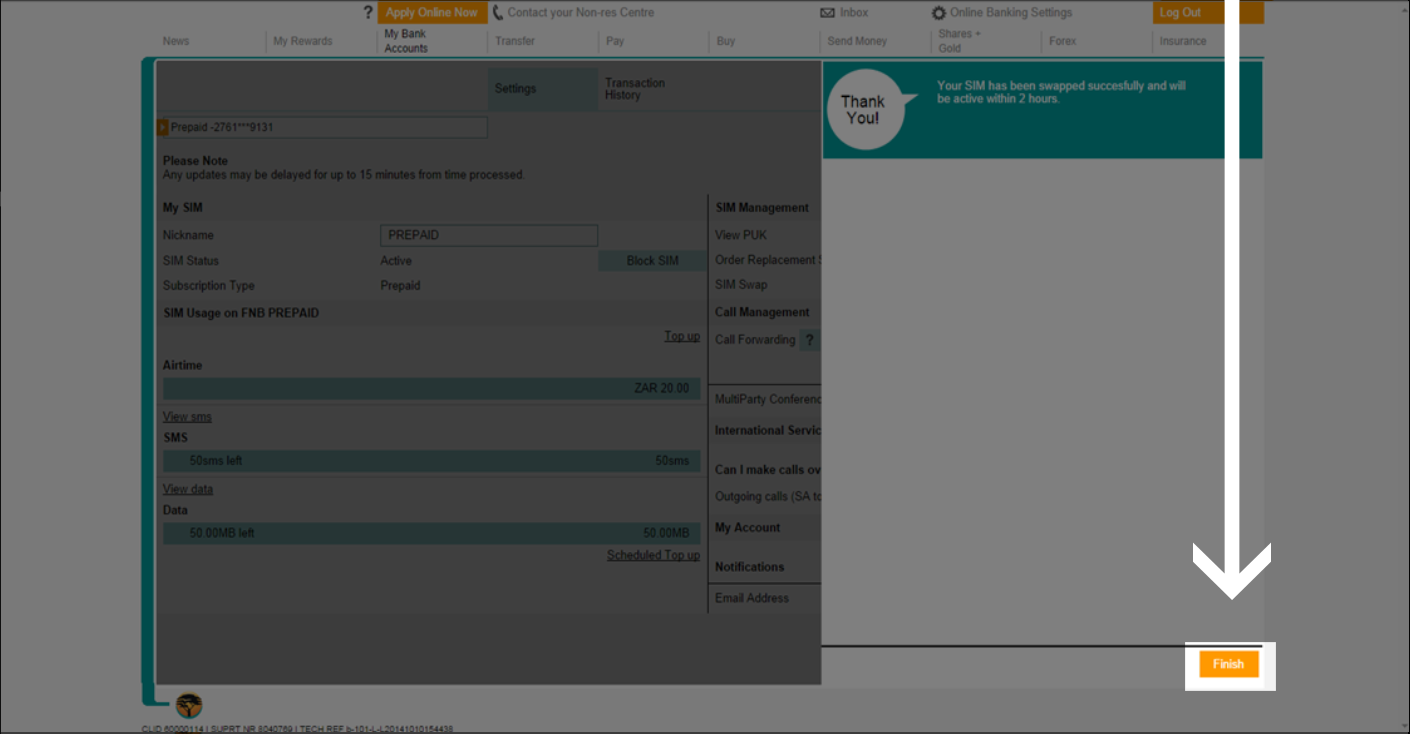This screenshot has width=1410, height=734.
Task: Click the Log Out button
Action: 1208,13
